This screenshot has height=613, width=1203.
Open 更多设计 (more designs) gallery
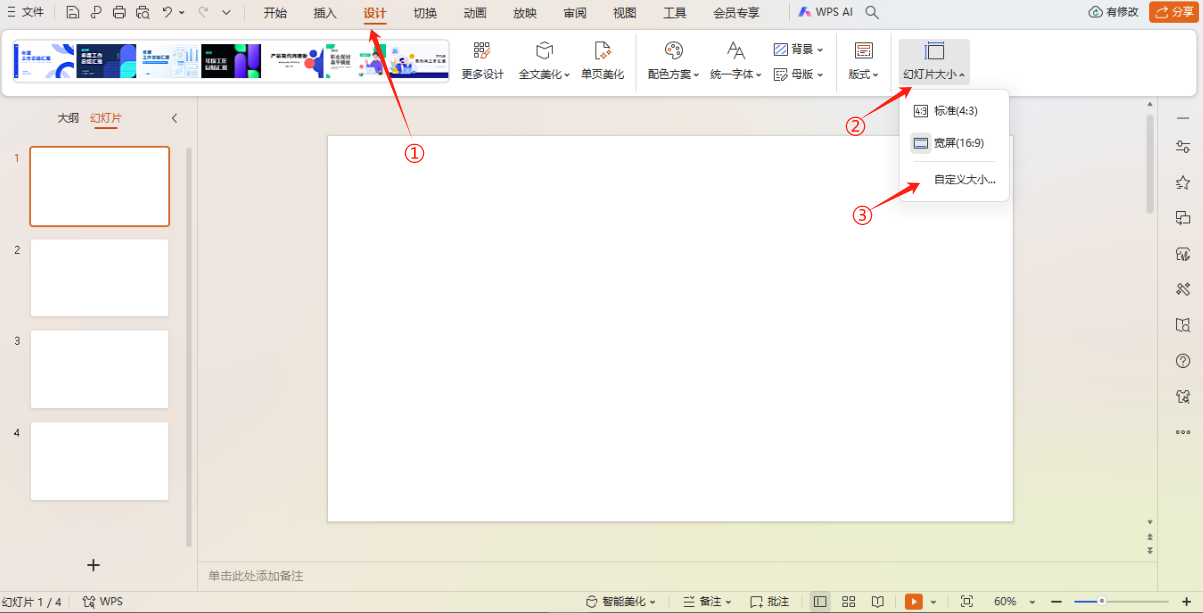pos(482,61)
